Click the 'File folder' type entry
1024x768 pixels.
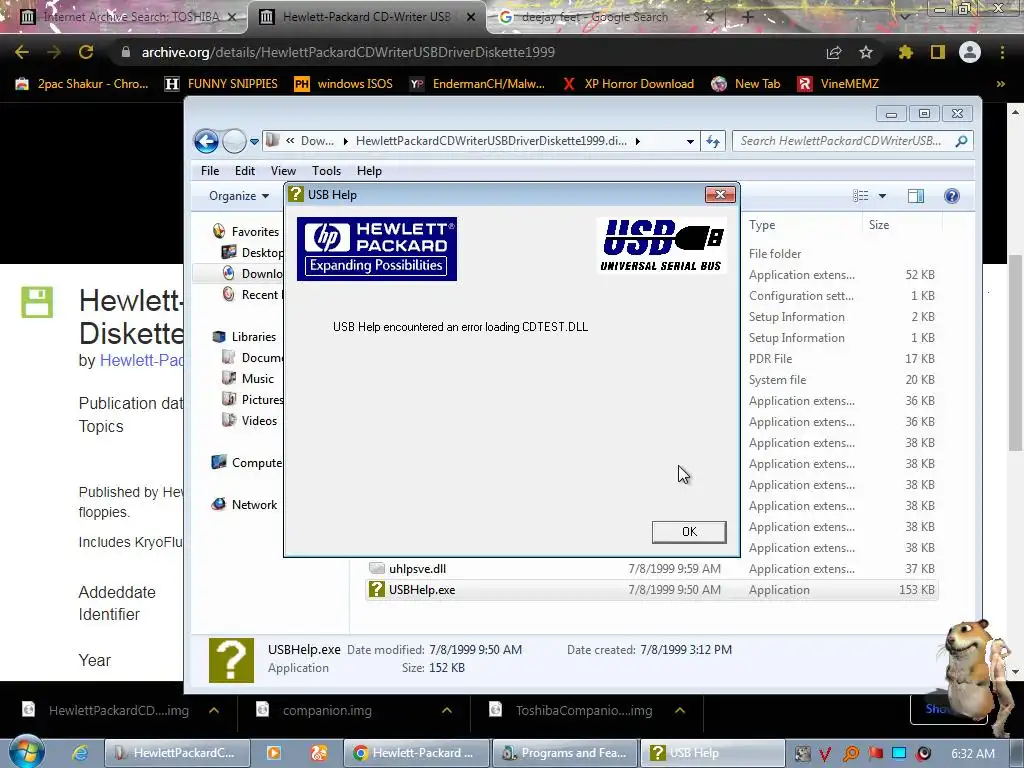(x=775, y=253)
